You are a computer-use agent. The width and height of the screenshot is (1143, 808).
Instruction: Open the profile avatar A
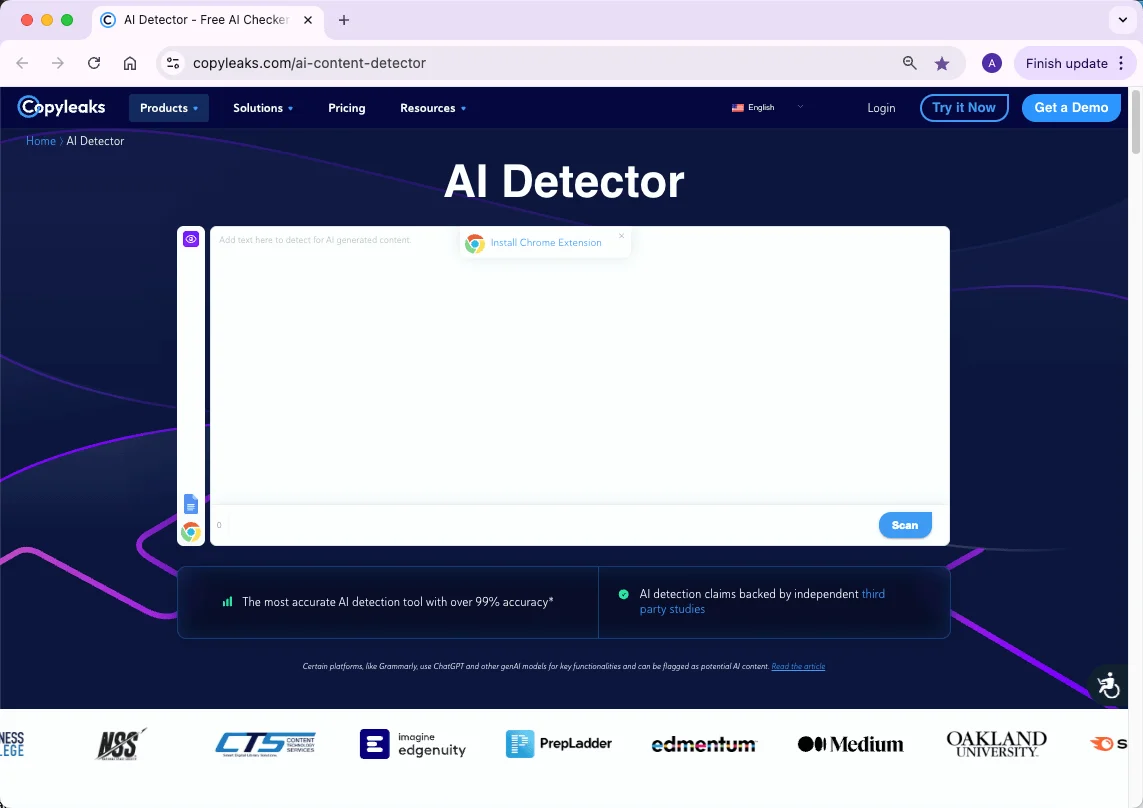(x=991, y=63)
